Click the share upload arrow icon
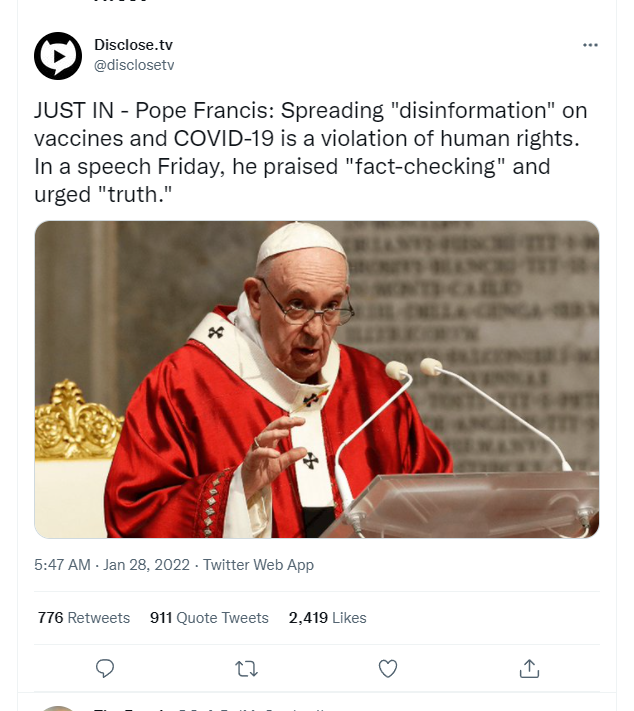 pos(530,668)
